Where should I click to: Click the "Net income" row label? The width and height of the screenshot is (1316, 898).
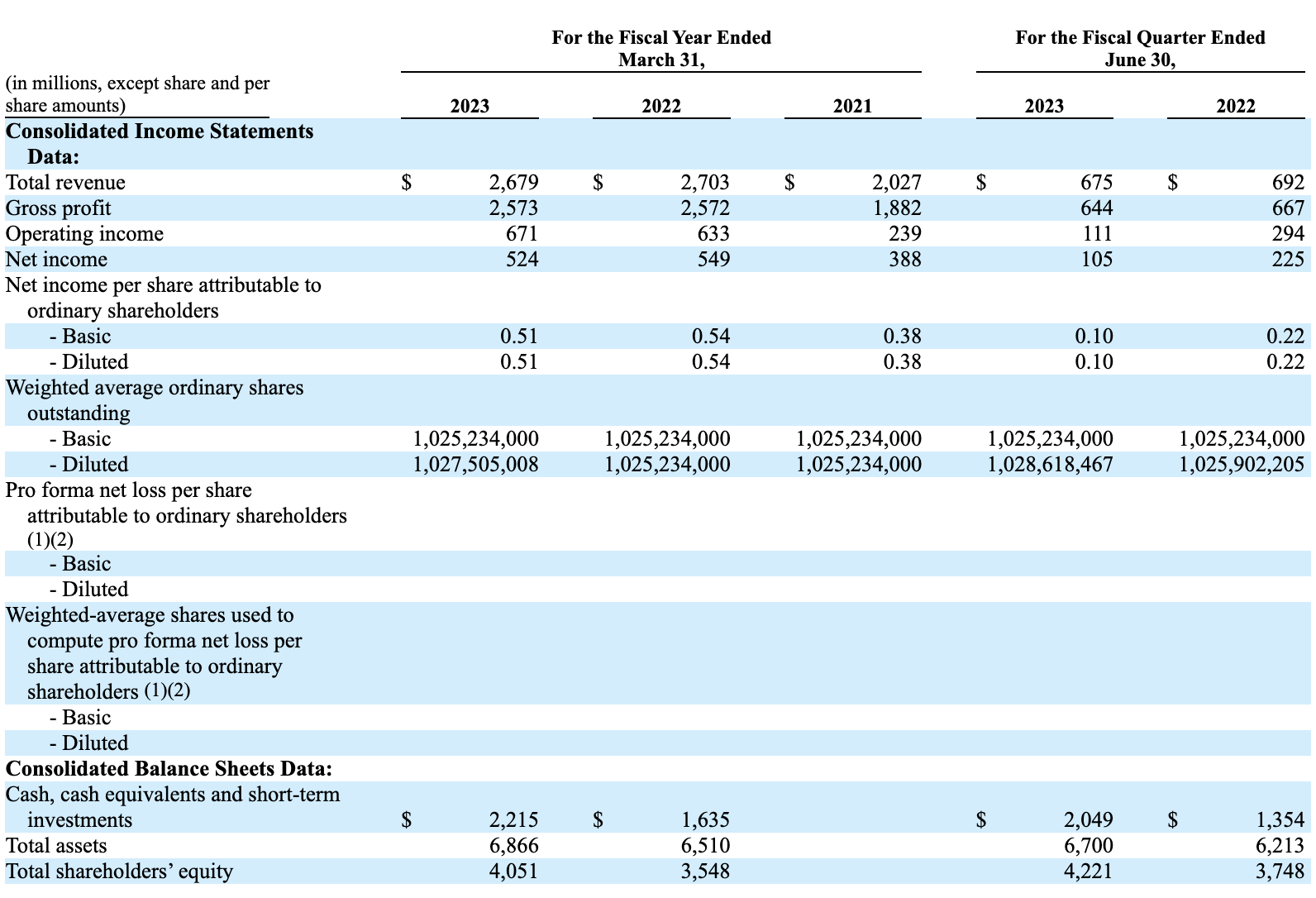click(x=56, y=260)
